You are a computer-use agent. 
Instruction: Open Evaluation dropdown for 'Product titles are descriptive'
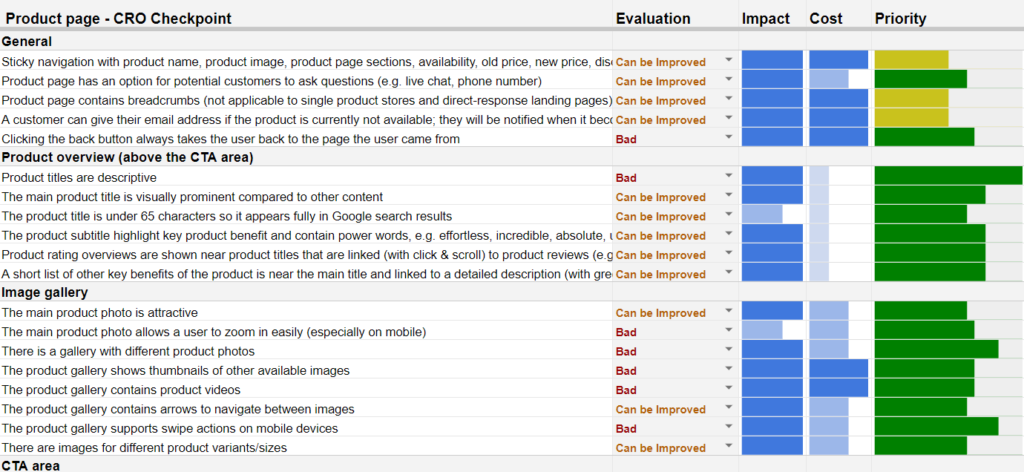click(x=728, y=177)
